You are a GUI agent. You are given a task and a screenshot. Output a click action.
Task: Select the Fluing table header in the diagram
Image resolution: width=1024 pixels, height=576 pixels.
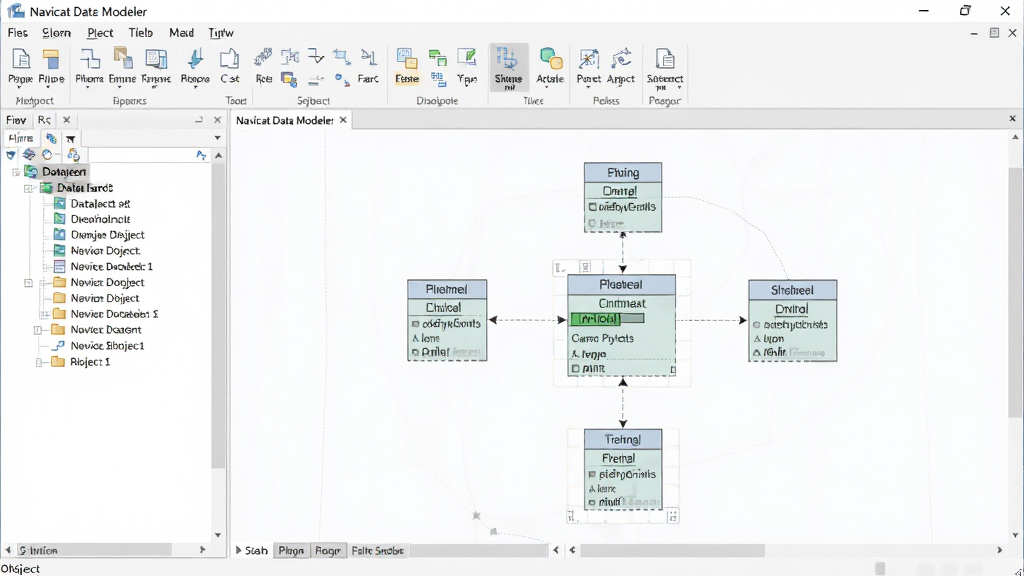622,172
